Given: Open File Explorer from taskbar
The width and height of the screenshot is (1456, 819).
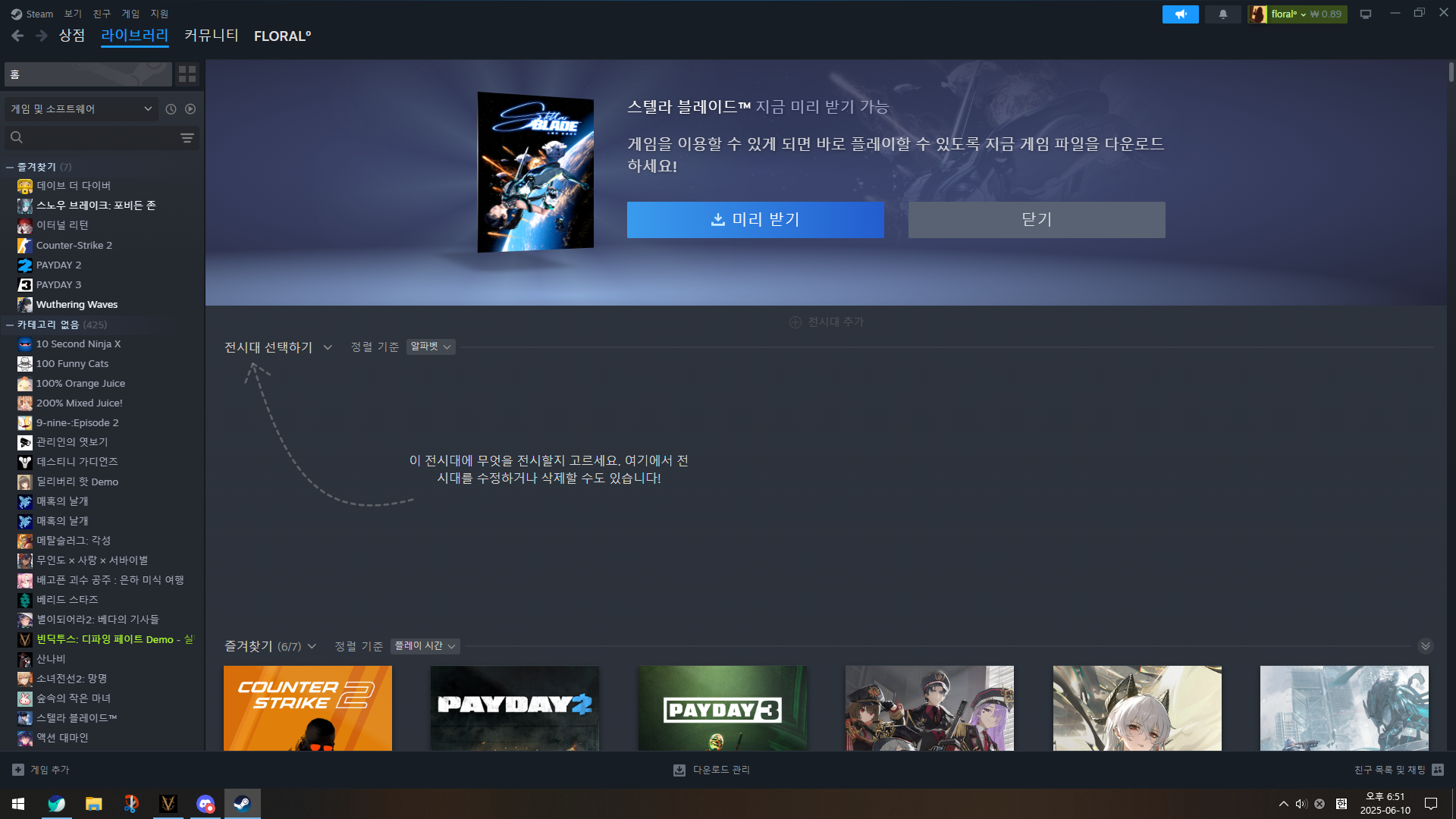Looking at the screenshot, I should 93,804.
